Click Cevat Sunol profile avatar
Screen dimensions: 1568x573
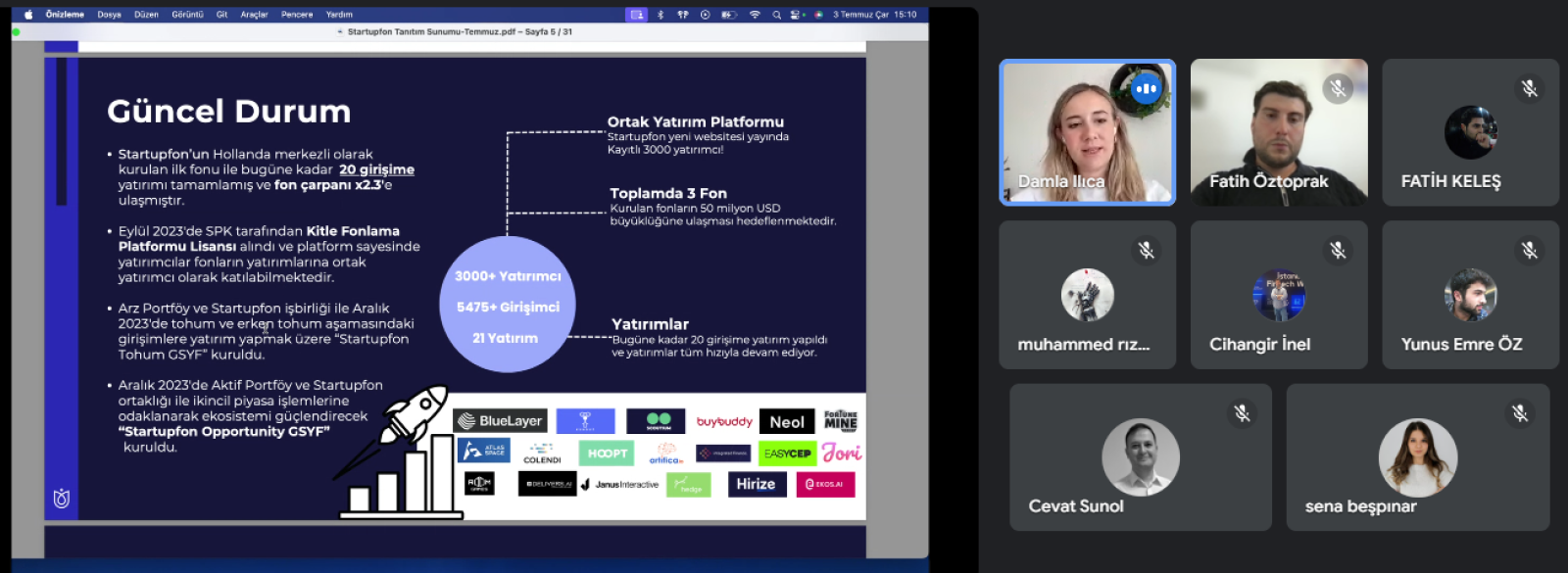pyautogui.click(x=1141, y=457)
